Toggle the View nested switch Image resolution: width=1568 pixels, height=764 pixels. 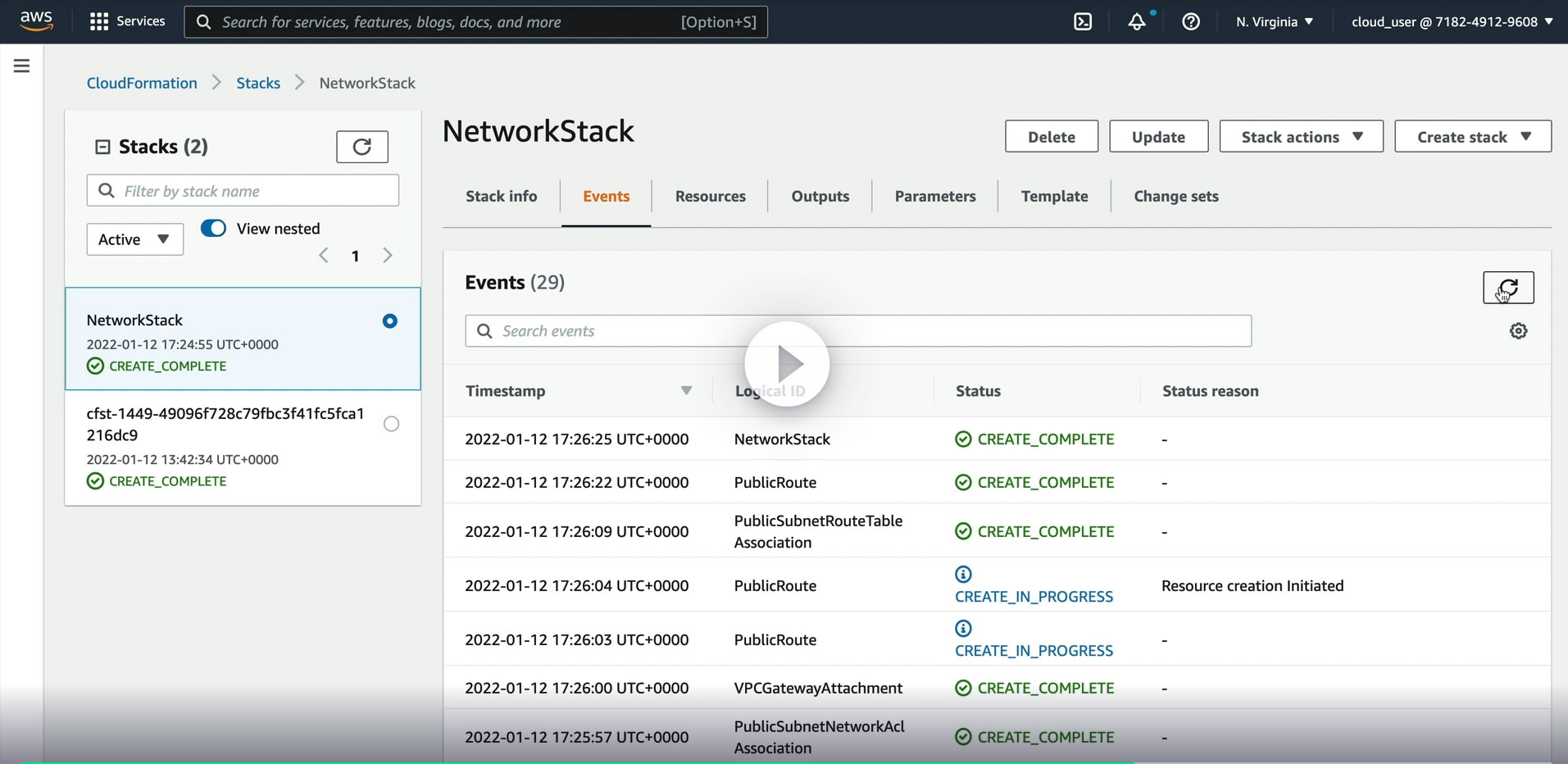213,229
